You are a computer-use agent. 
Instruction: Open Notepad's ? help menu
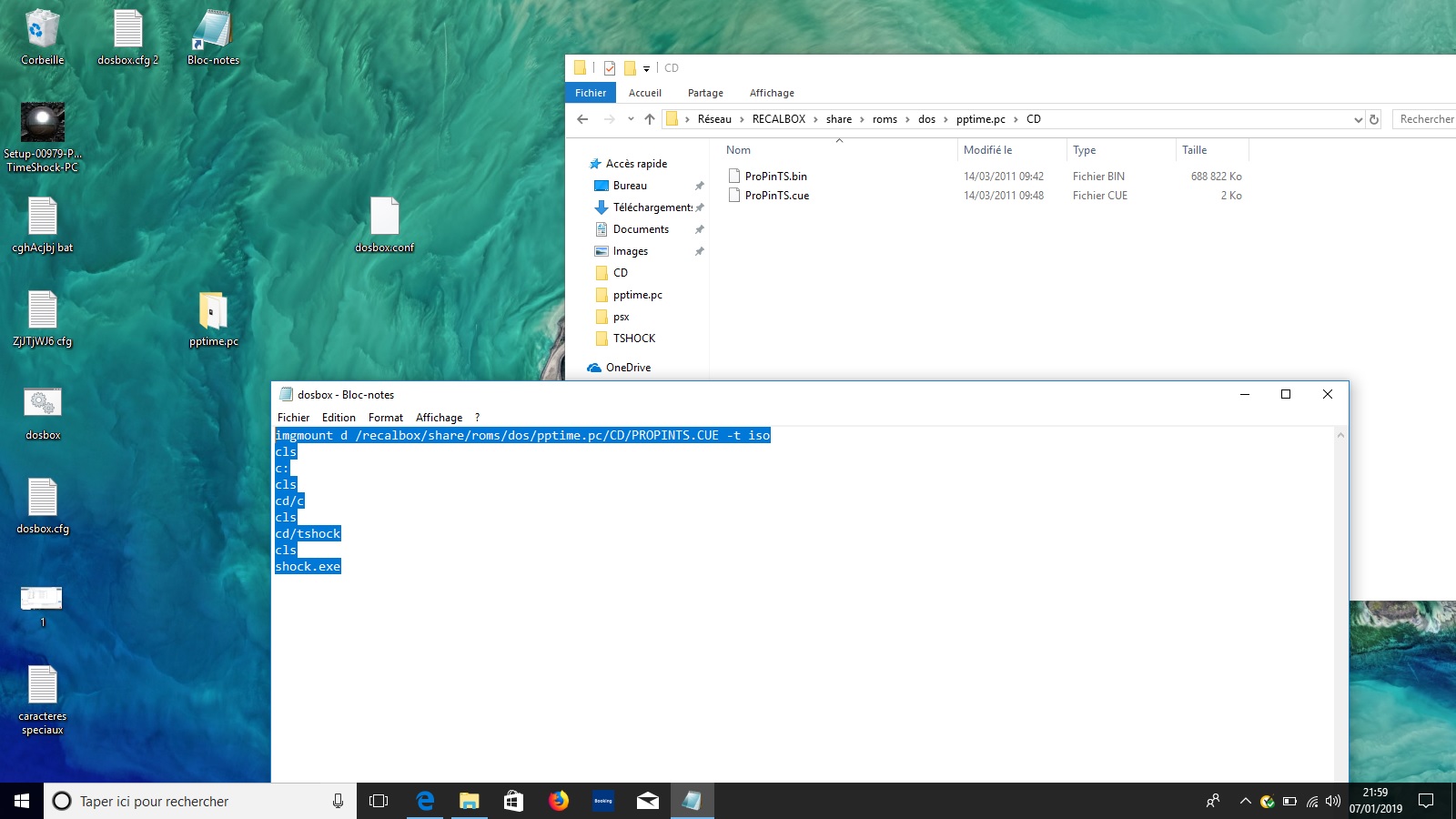[x=477, y=418]
